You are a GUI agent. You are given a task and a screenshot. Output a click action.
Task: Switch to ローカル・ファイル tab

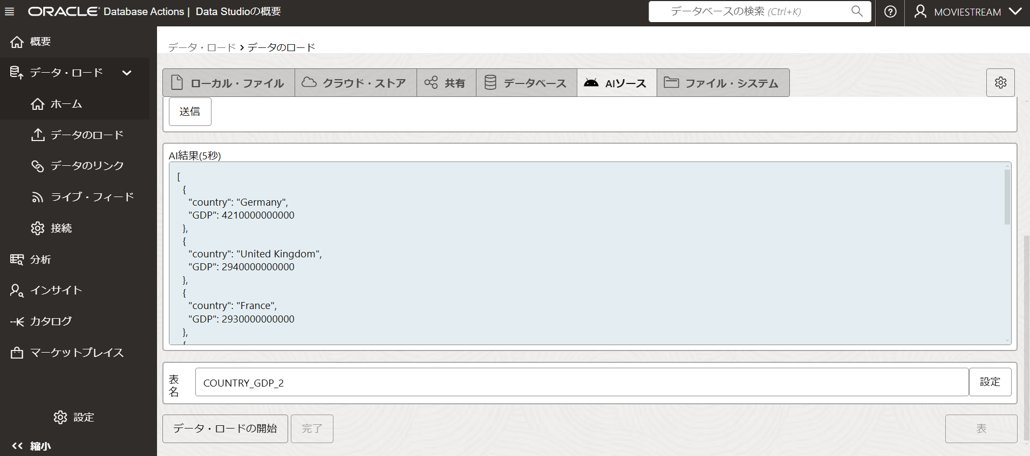pyautogui.click(x=228, y=83)
